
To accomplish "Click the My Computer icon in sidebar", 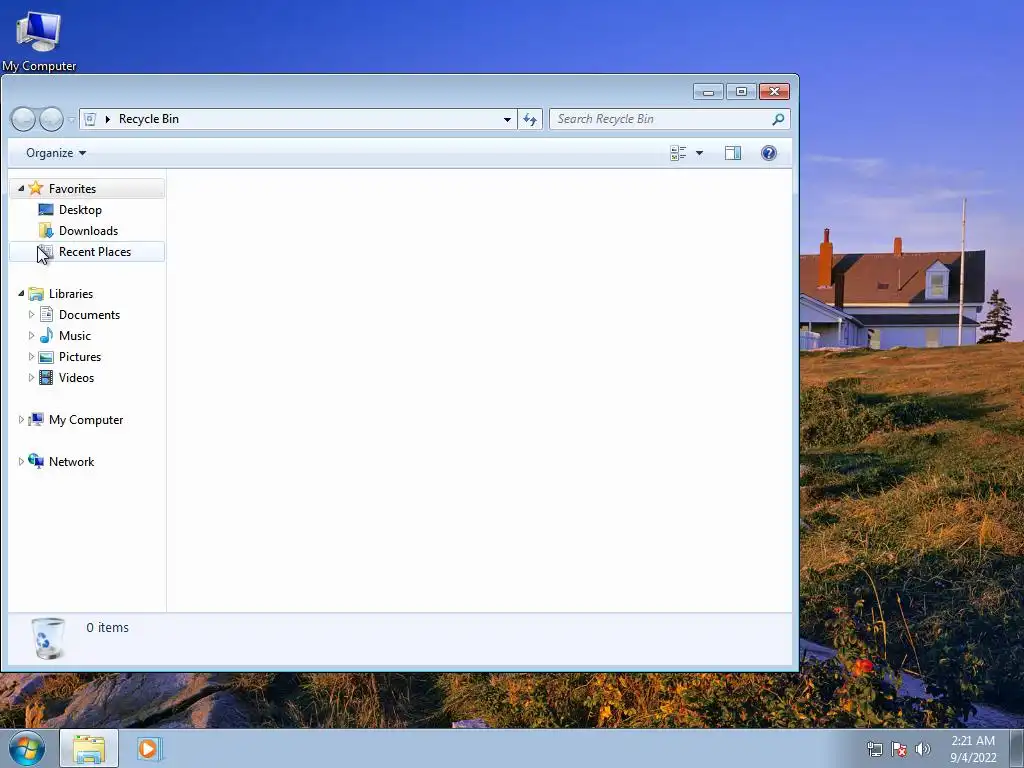I will (36, 419).
